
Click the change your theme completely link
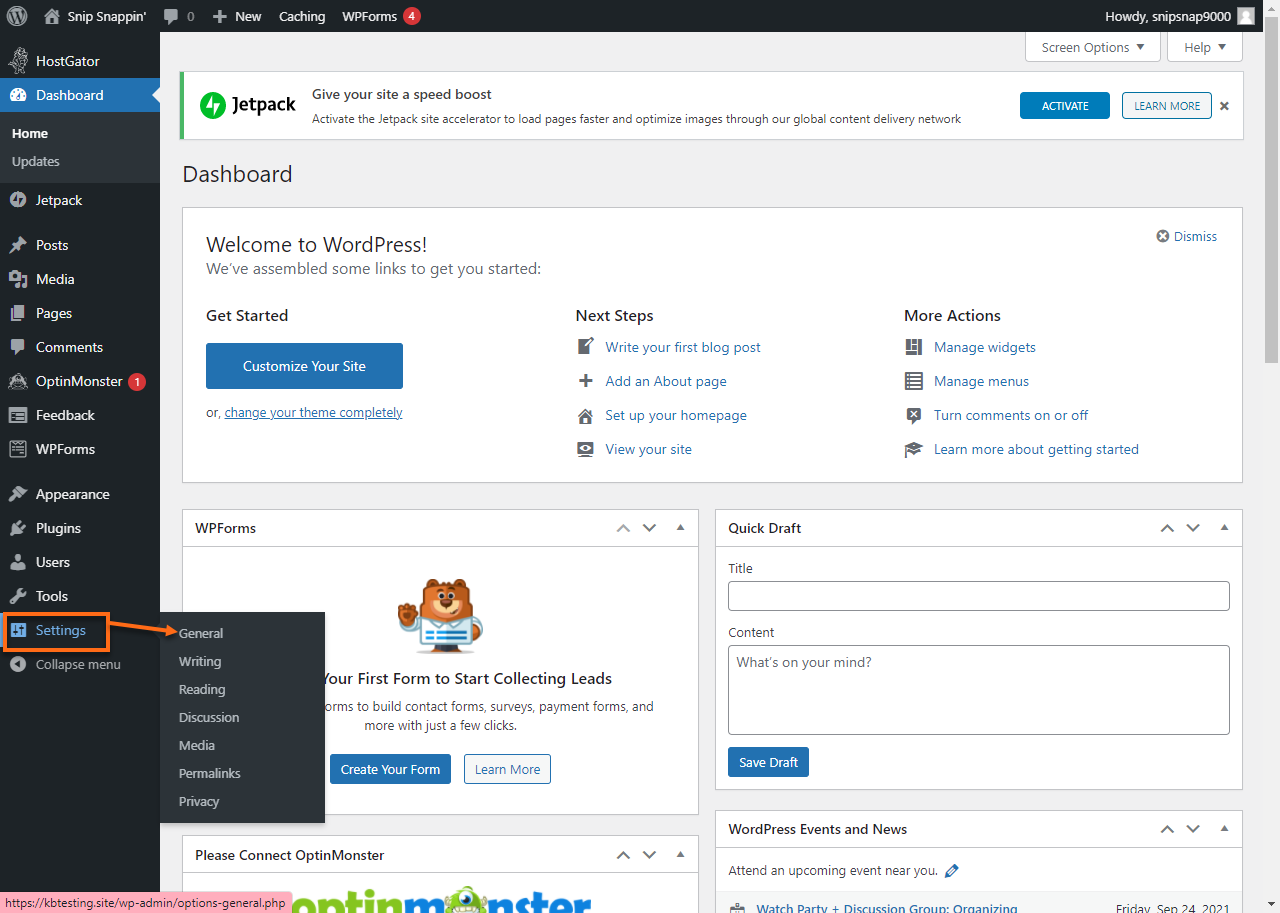(x=313, y=412)
